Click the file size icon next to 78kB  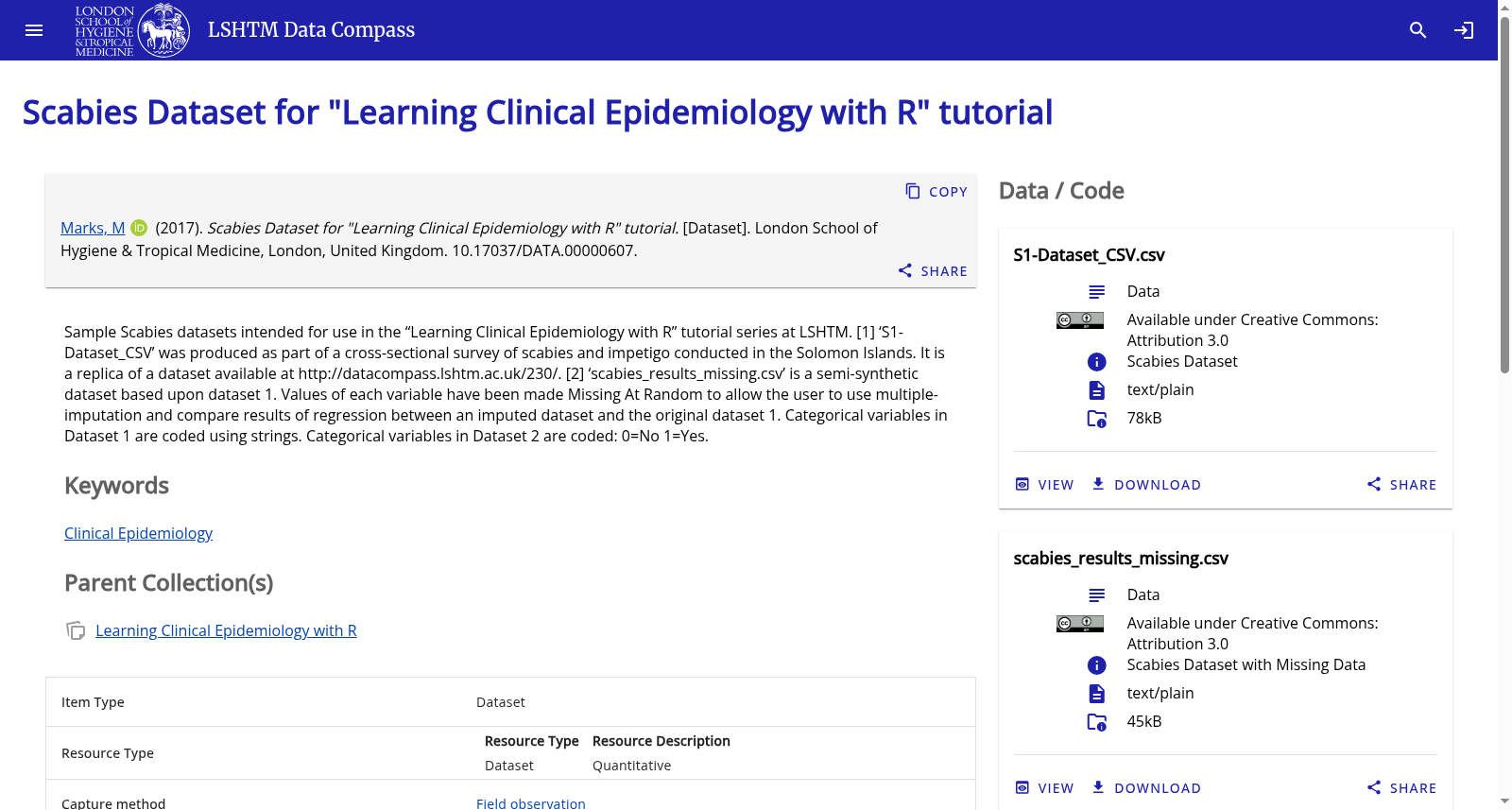(1096, 419)
